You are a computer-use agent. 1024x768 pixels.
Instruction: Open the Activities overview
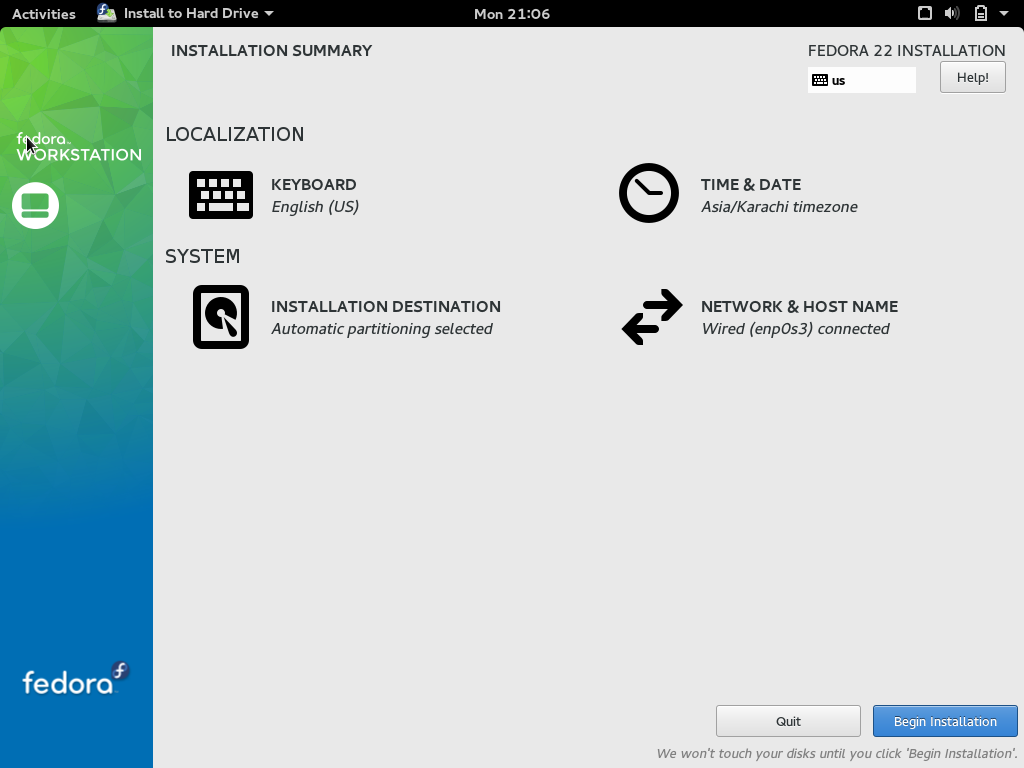pyautogui.click(x=44, y=13)
